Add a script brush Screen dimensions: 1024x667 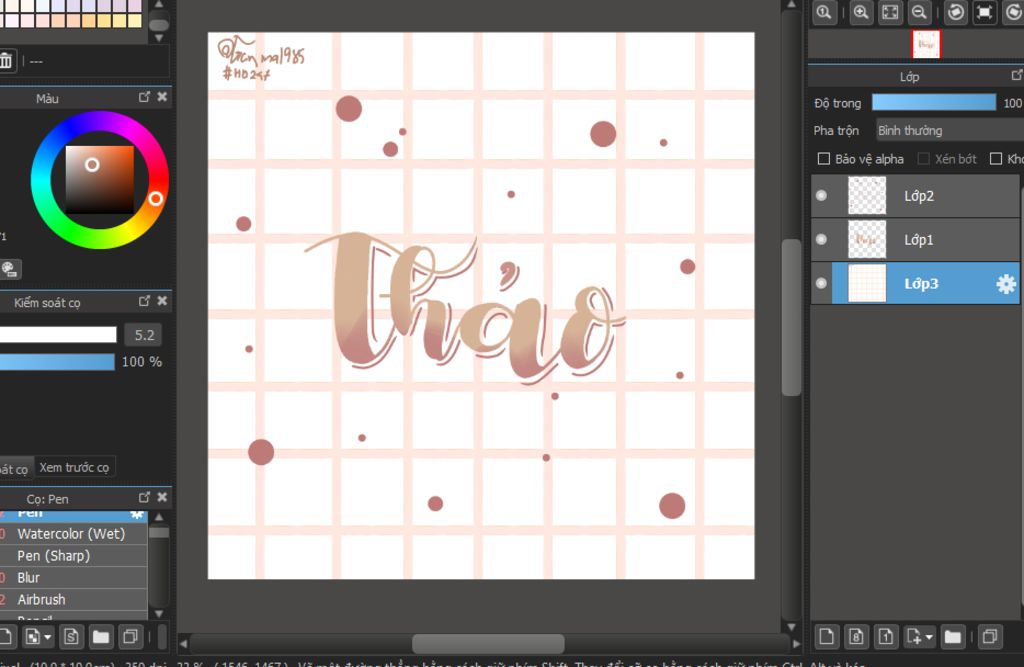(71, 636)
